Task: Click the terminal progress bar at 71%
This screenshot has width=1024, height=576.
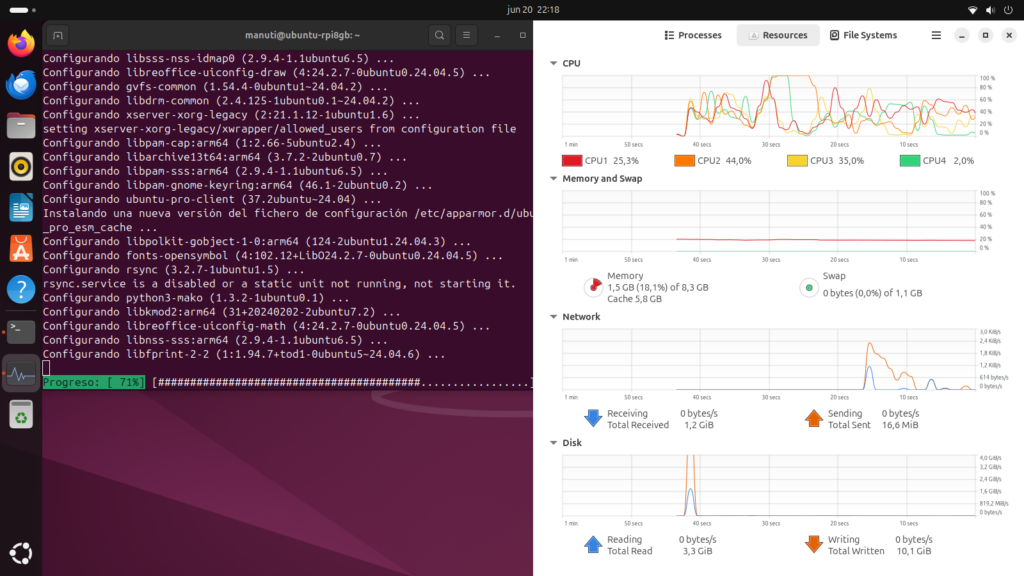Action: [287, 383]
